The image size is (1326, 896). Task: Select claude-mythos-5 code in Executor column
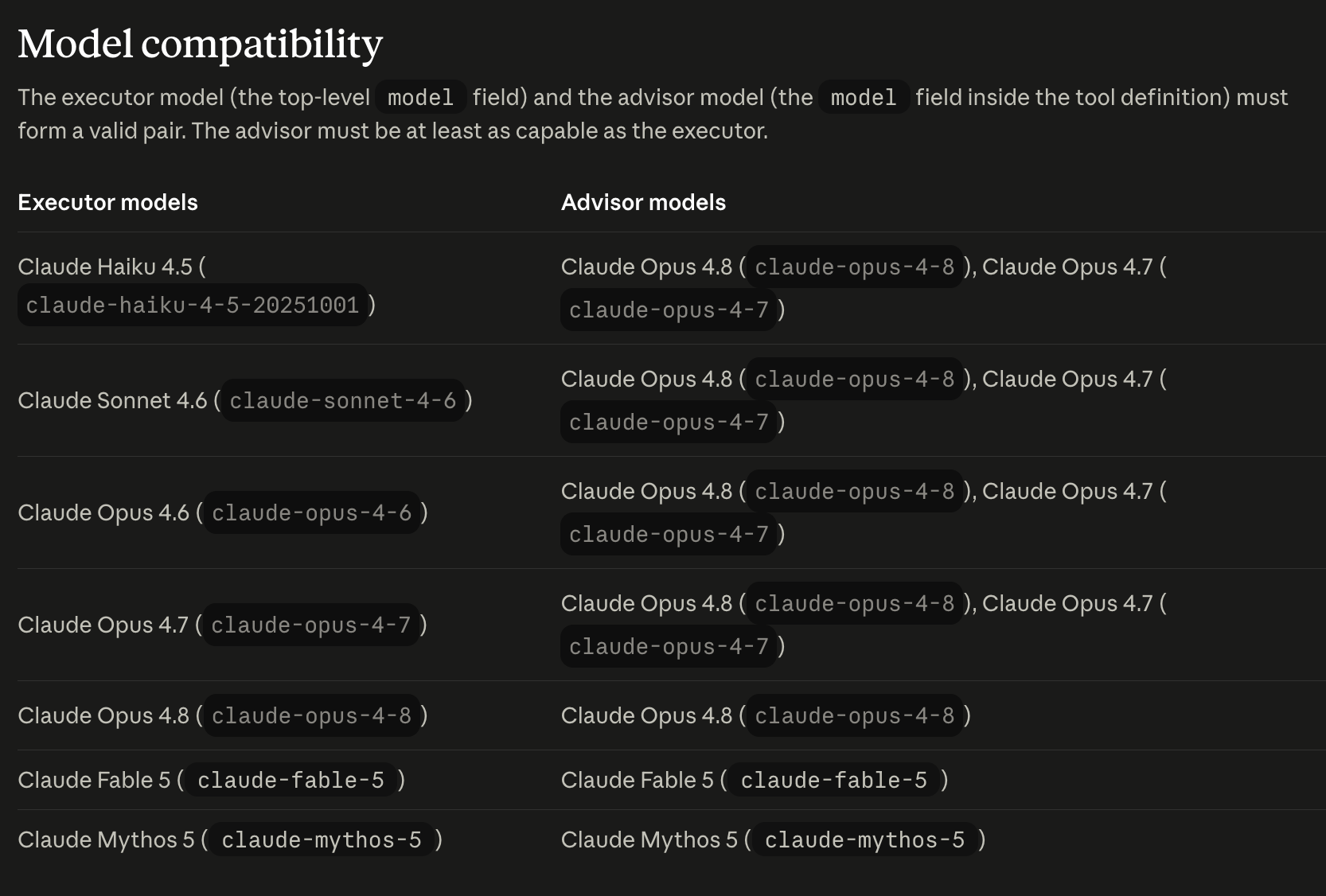click(322, 840)
